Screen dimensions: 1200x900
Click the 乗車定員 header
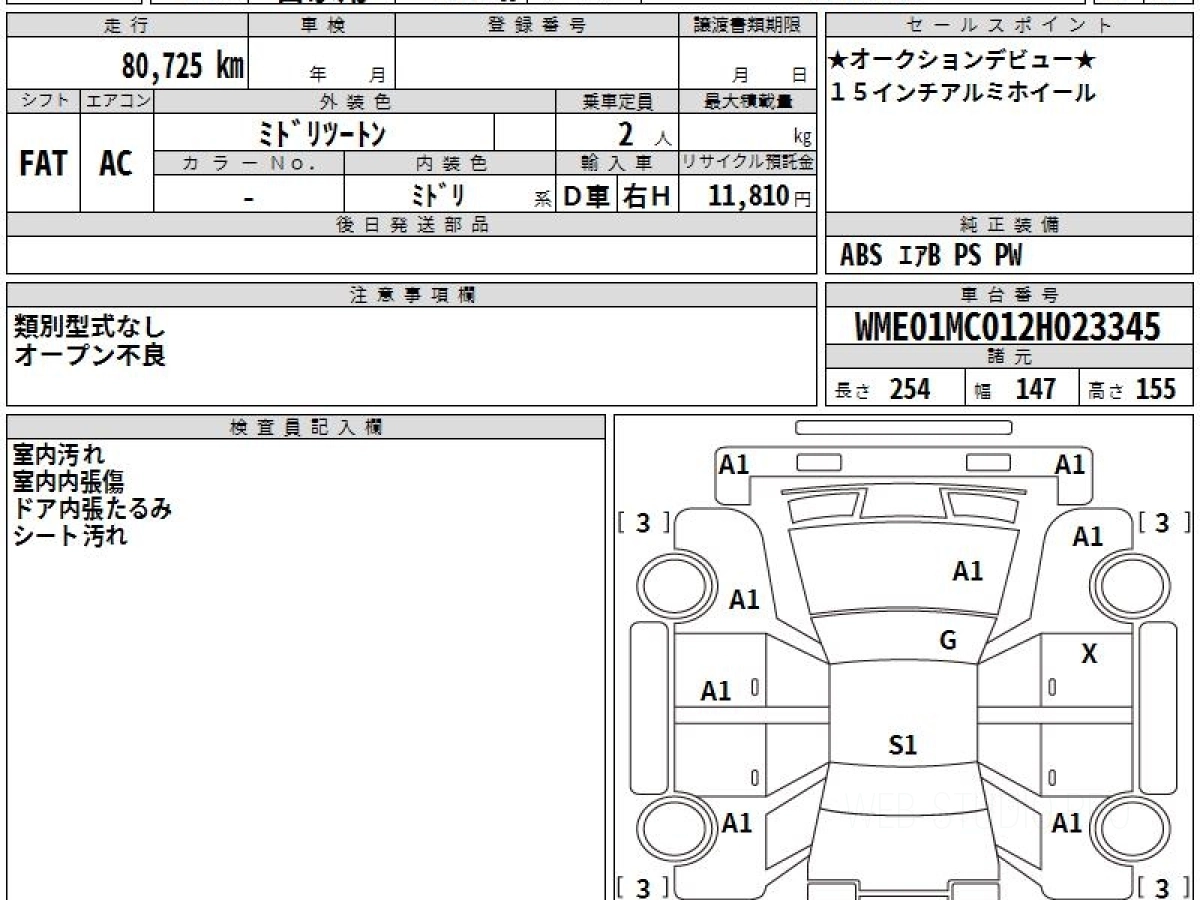tap(617, 101)
